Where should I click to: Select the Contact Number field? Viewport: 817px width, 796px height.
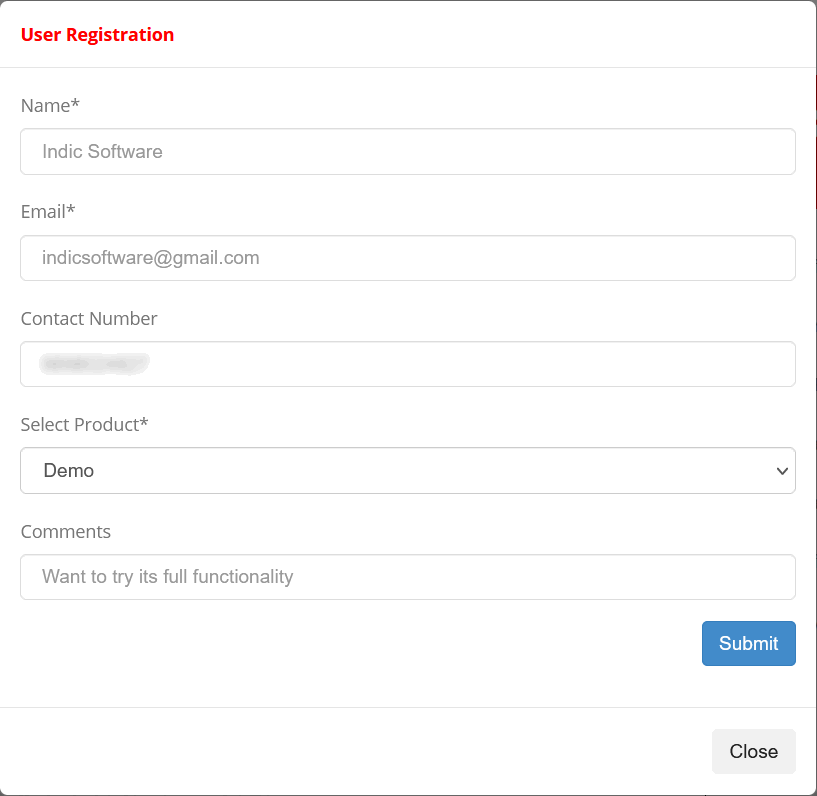tap(407, 364)
